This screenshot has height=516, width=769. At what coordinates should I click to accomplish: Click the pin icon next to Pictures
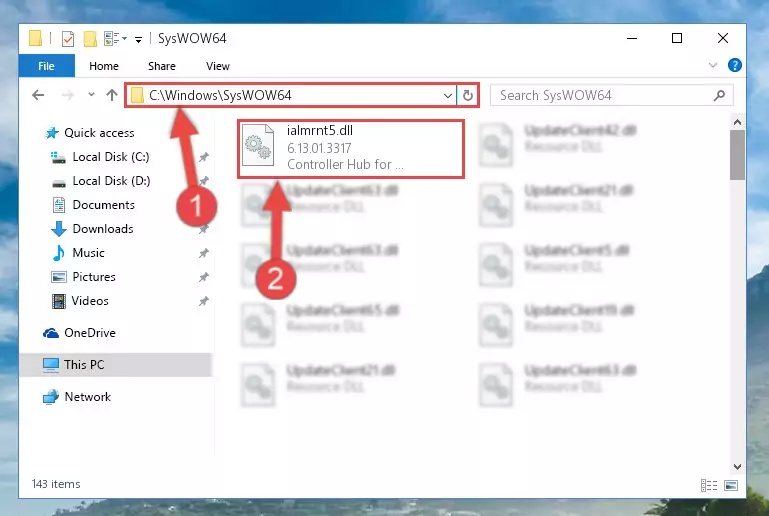click(x=204, y=277)
